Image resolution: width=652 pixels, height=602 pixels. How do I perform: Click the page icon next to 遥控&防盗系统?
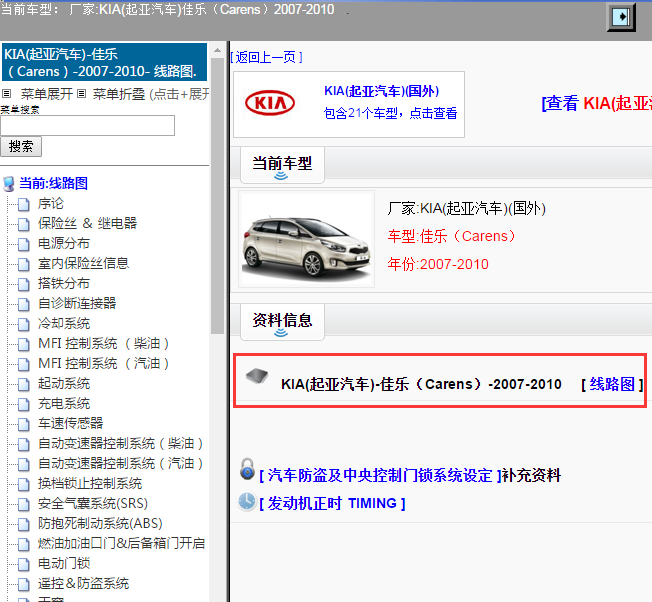tap(24, 584)
